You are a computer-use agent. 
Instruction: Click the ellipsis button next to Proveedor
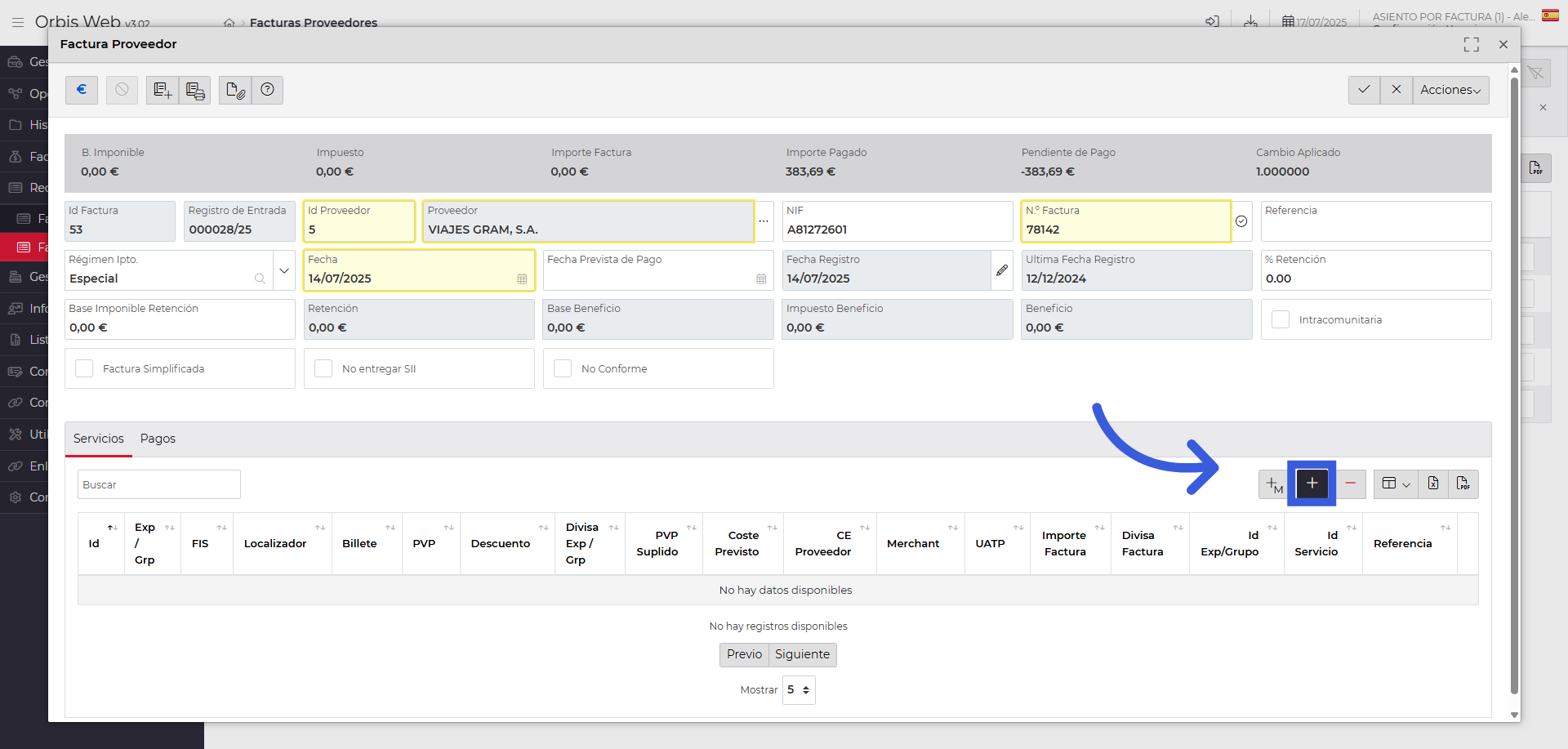pyautogui.click(x=764, y=221)
